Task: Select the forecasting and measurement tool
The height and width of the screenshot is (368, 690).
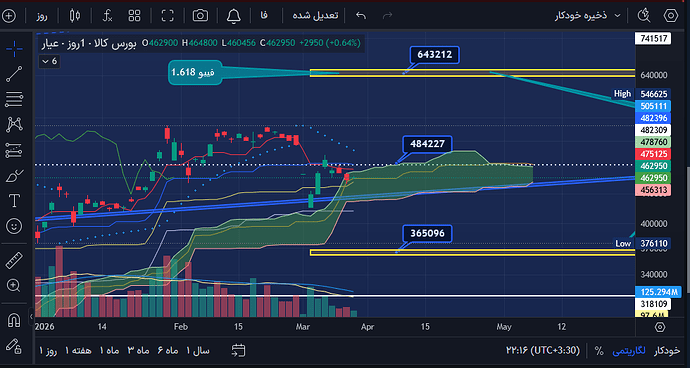Action: pos(14,151)
